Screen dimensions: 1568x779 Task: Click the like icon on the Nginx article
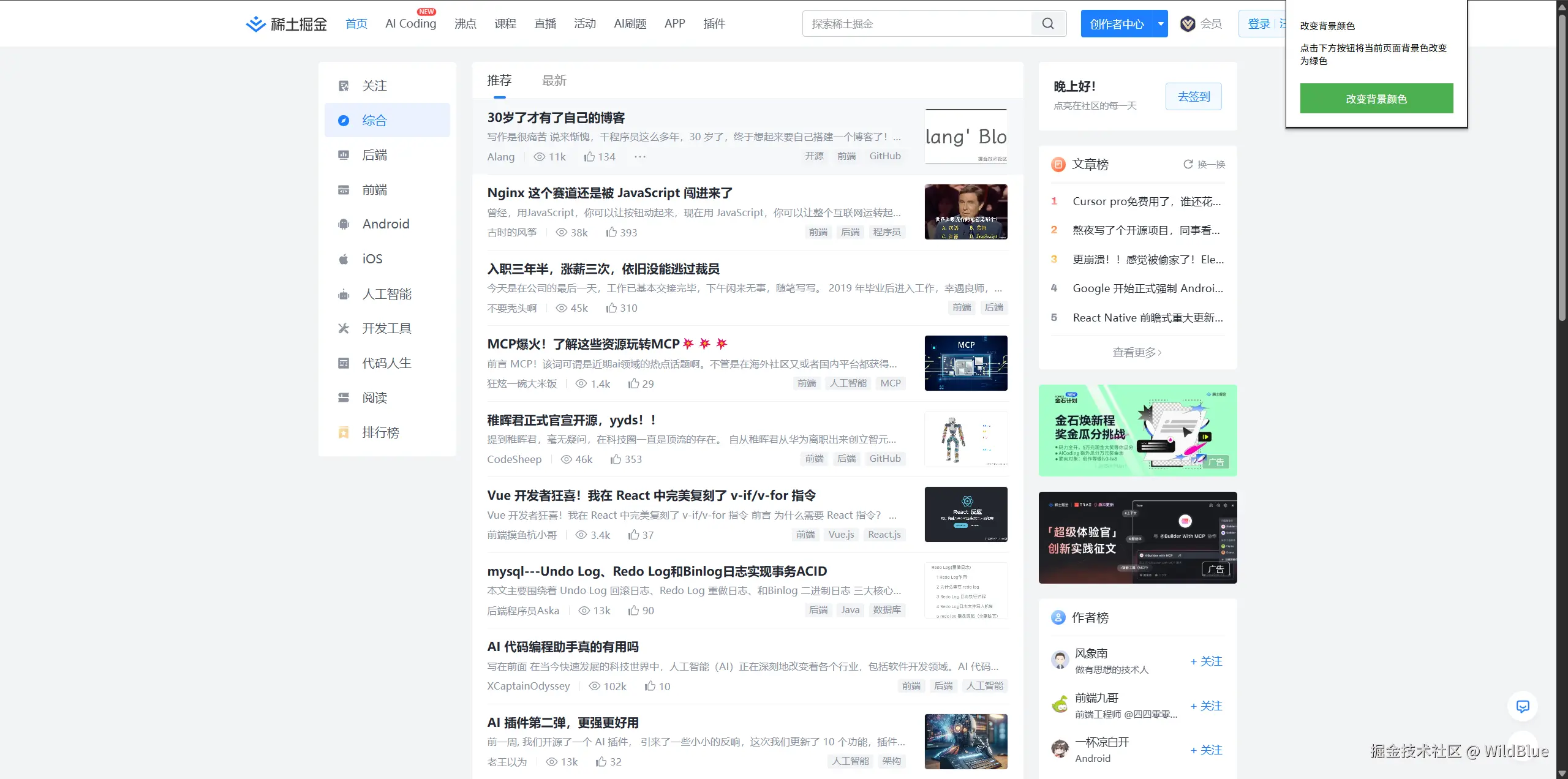[x=611, y=232]
